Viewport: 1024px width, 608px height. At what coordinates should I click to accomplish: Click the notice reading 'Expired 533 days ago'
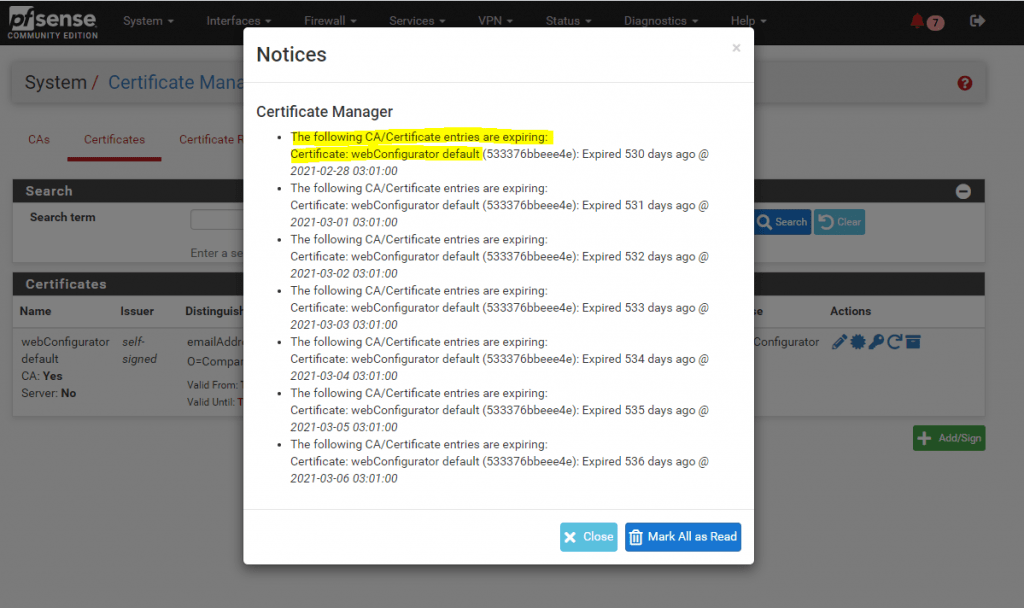pos(500,308)
